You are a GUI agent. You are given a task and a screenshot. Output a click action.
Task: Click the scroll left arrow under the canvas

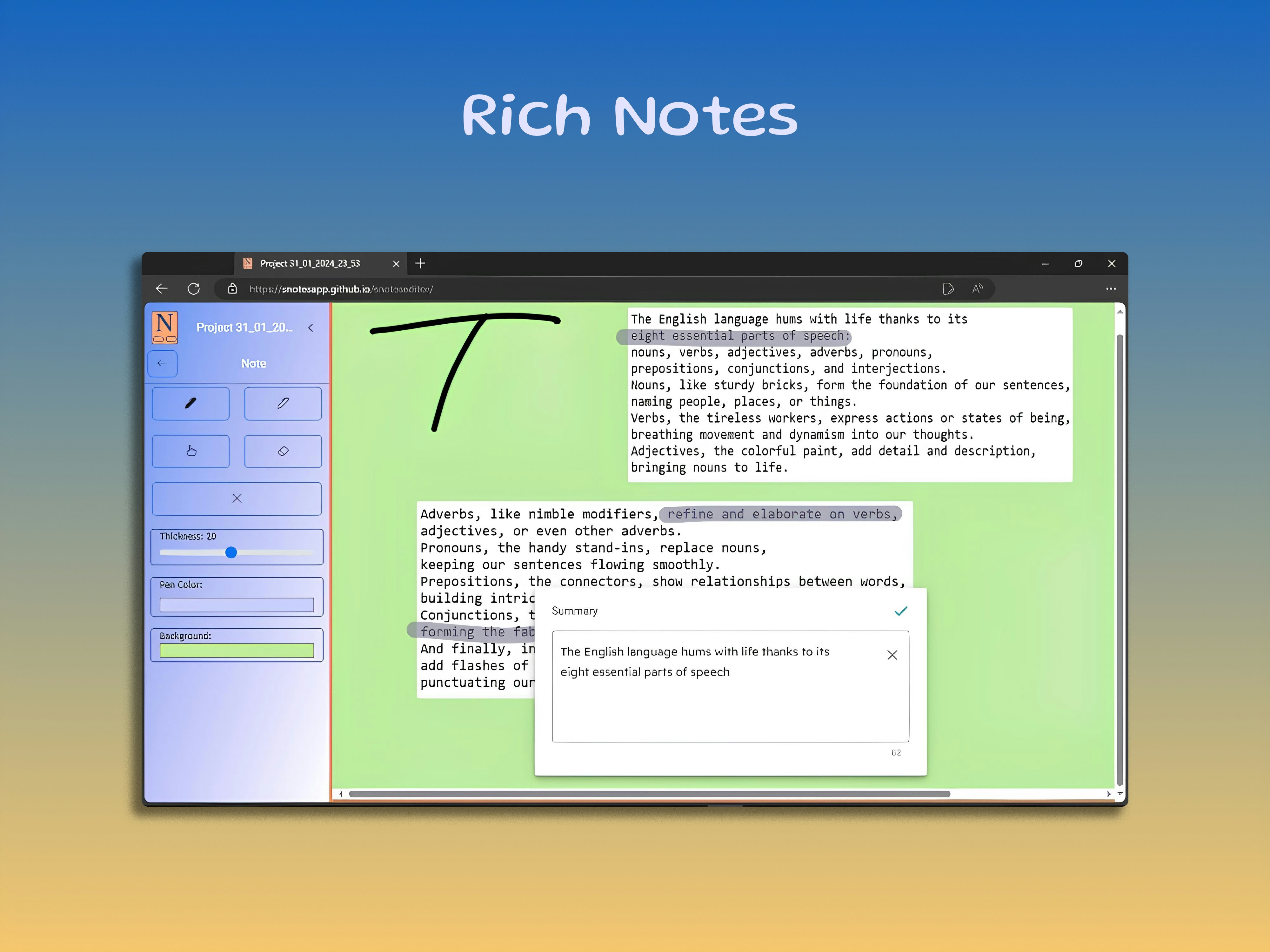click(341, 794)
